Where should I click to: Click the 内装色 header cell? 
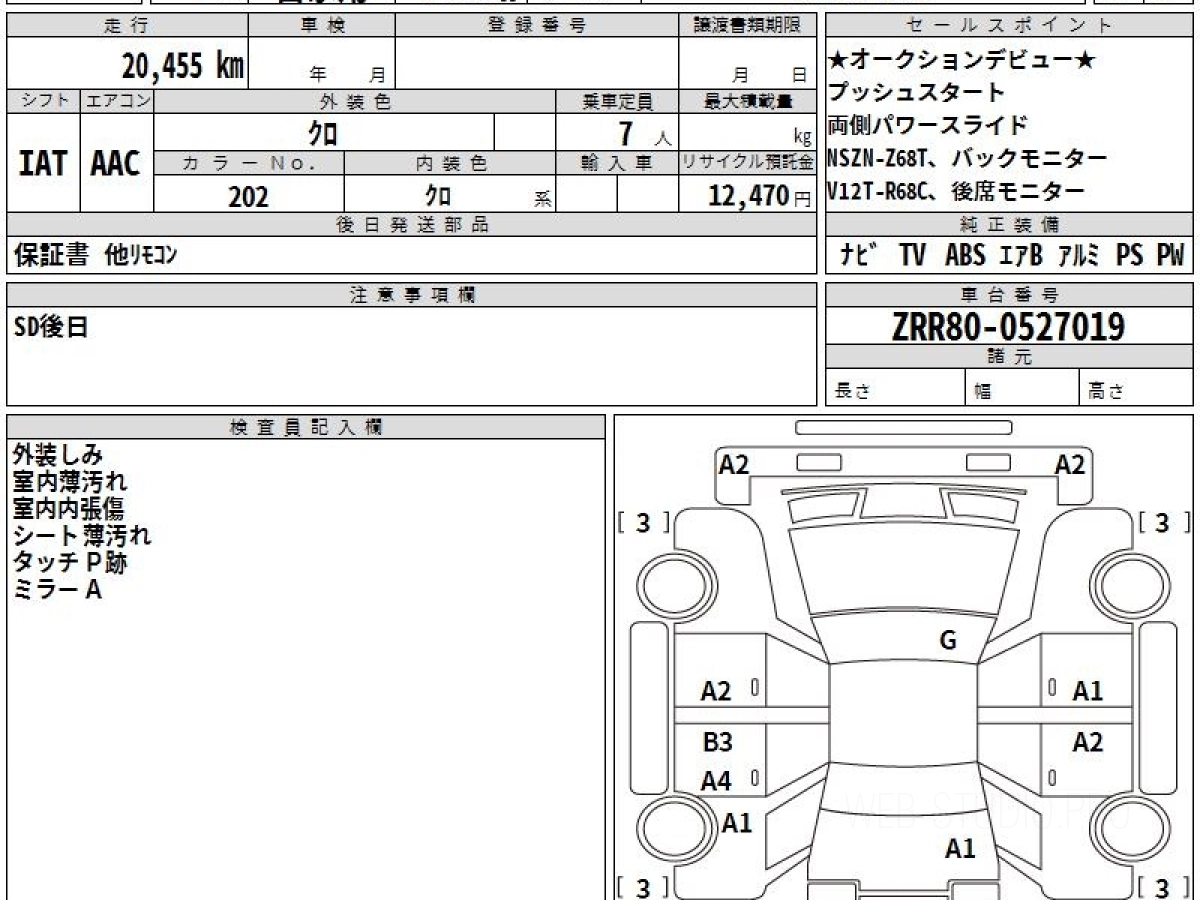click(x=450, y=163)
